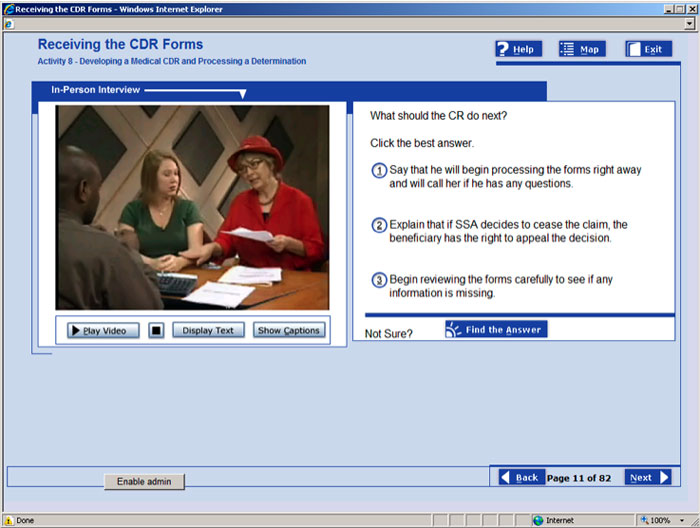Click Find the Answer button

click(496, 329)
